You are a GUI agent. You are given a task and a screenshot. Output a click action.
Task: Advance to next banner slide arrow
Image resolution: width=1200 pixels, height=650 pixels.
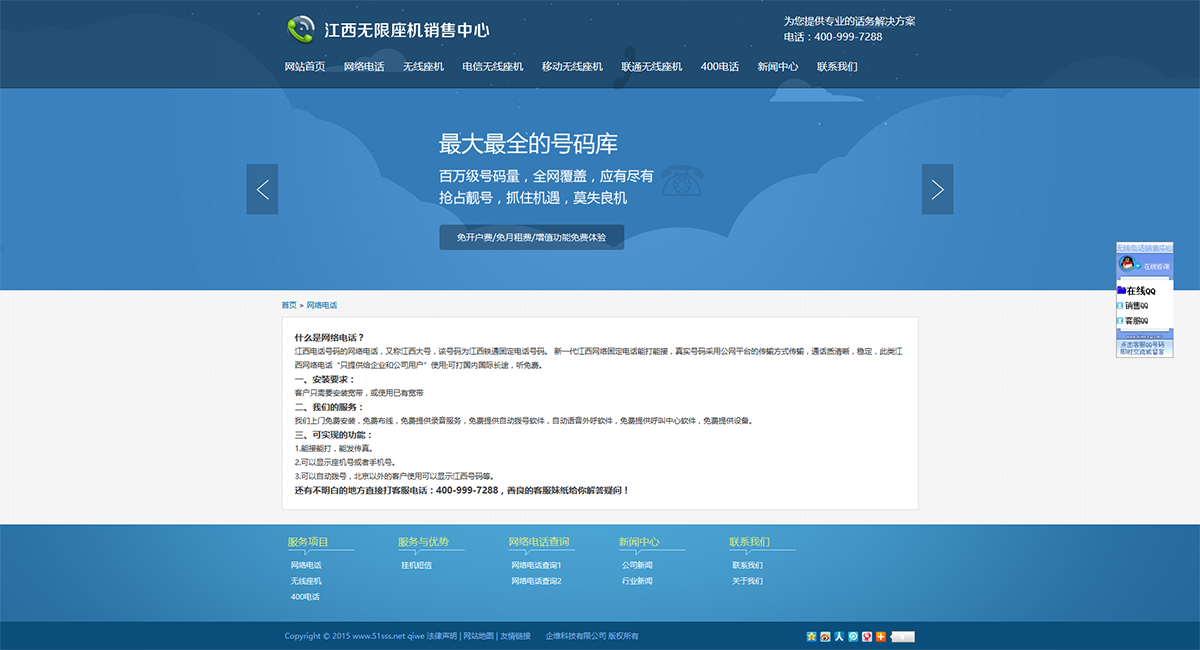coord(937,189)
